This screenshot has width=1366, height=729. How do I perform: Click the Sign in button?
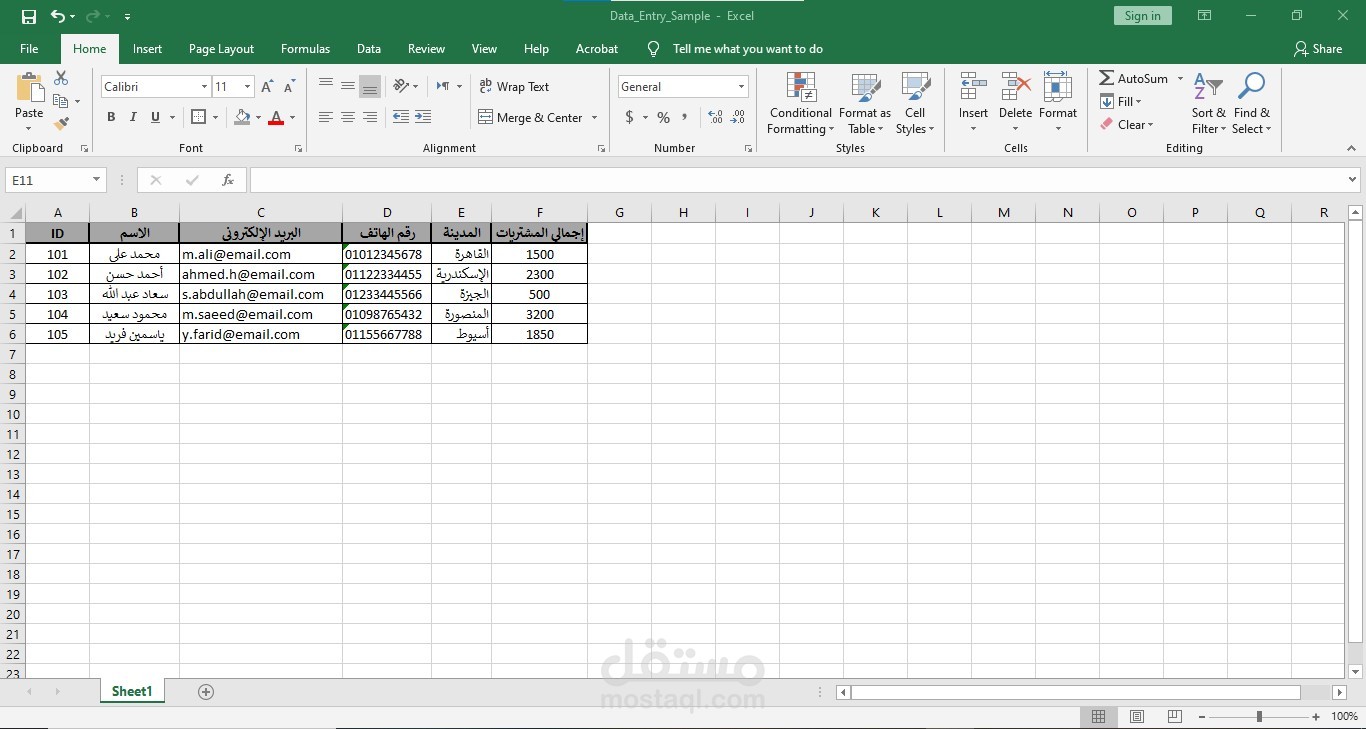1142,16
